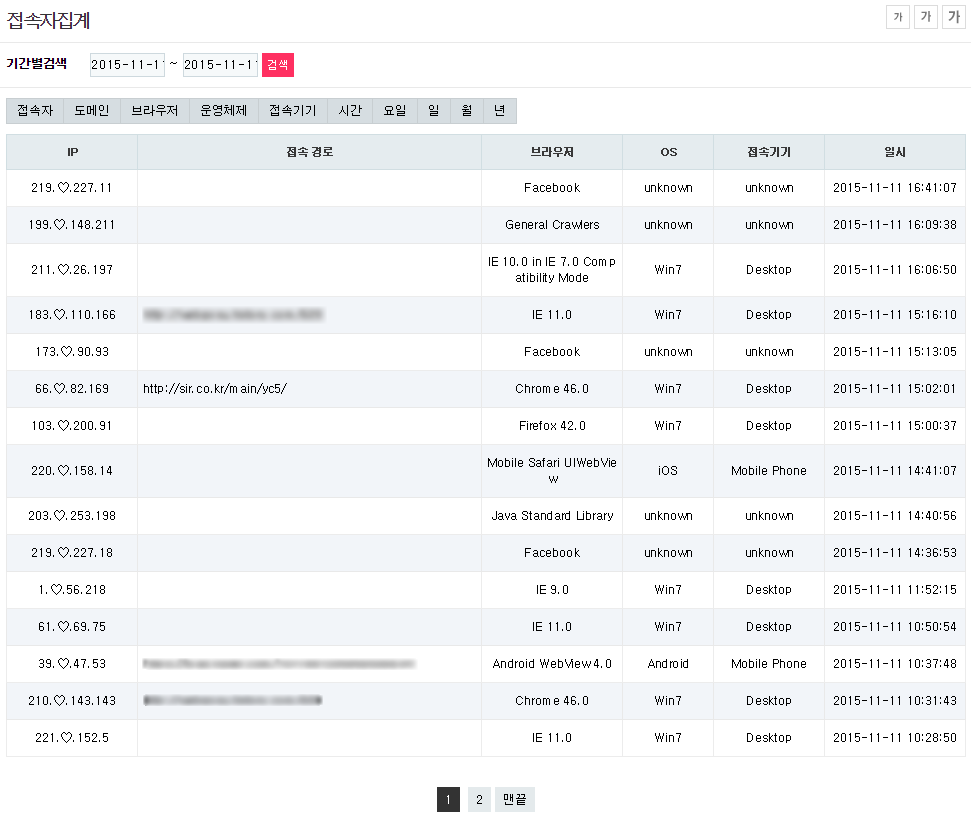971x820 pixels.
Task: Click the 일시 column header
Action: (x=895, y=152)
